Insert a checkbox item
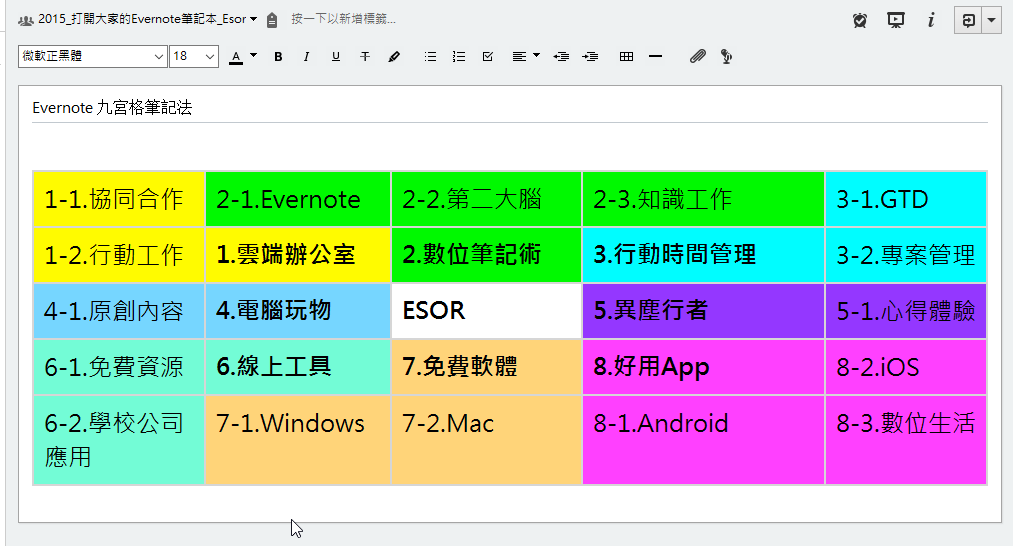Image resolution: width=1013 pixels, height=546 pixels. pos(488,57)
